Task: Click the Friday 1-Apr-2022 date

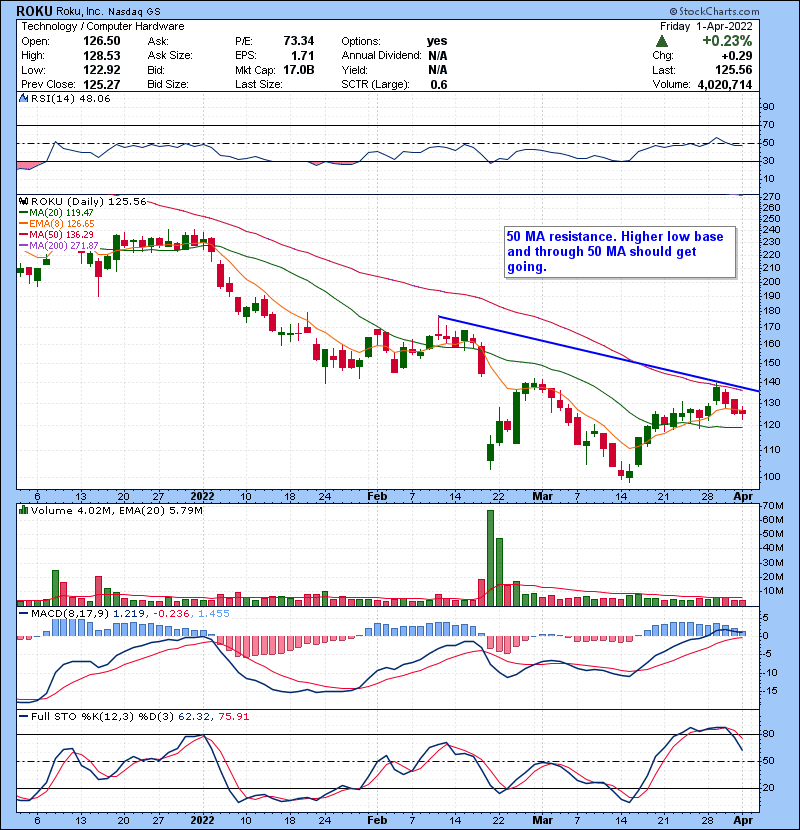Action: [x=706, y=26]
